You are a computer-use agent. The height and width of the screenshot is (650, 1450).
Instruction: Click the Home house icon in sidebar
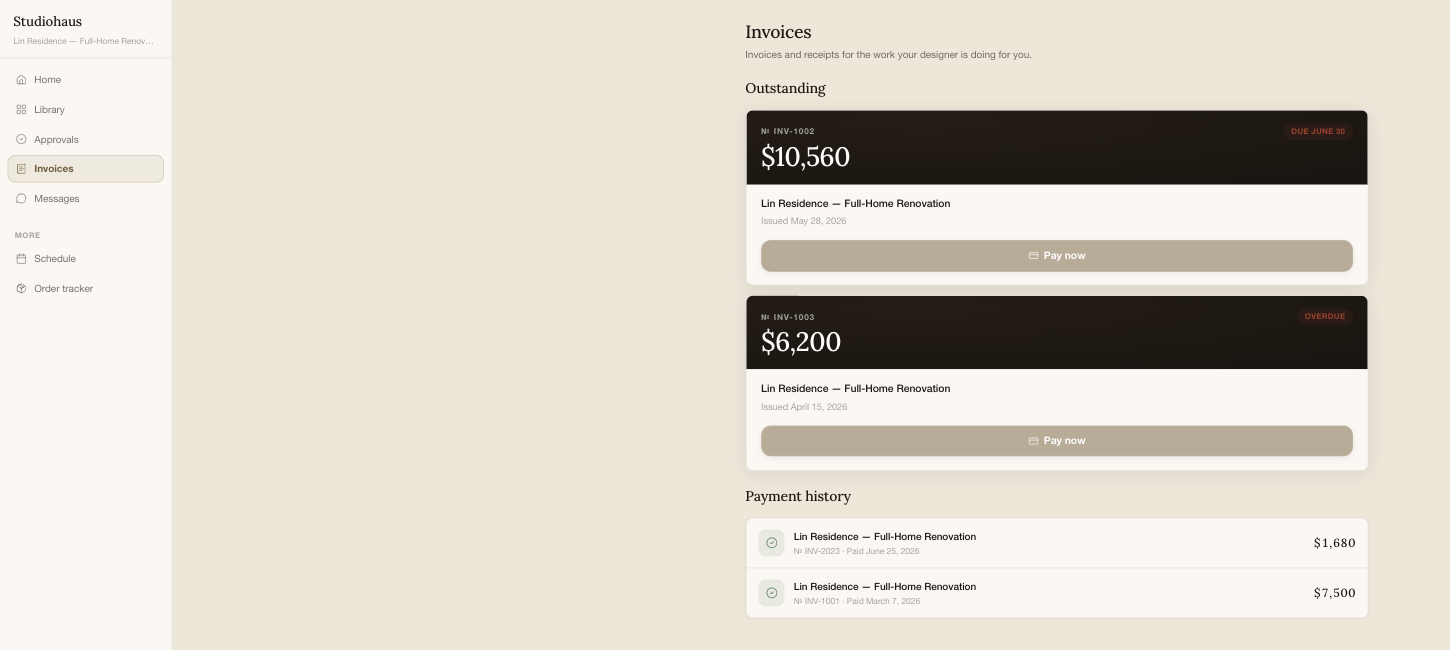point(21,80)
